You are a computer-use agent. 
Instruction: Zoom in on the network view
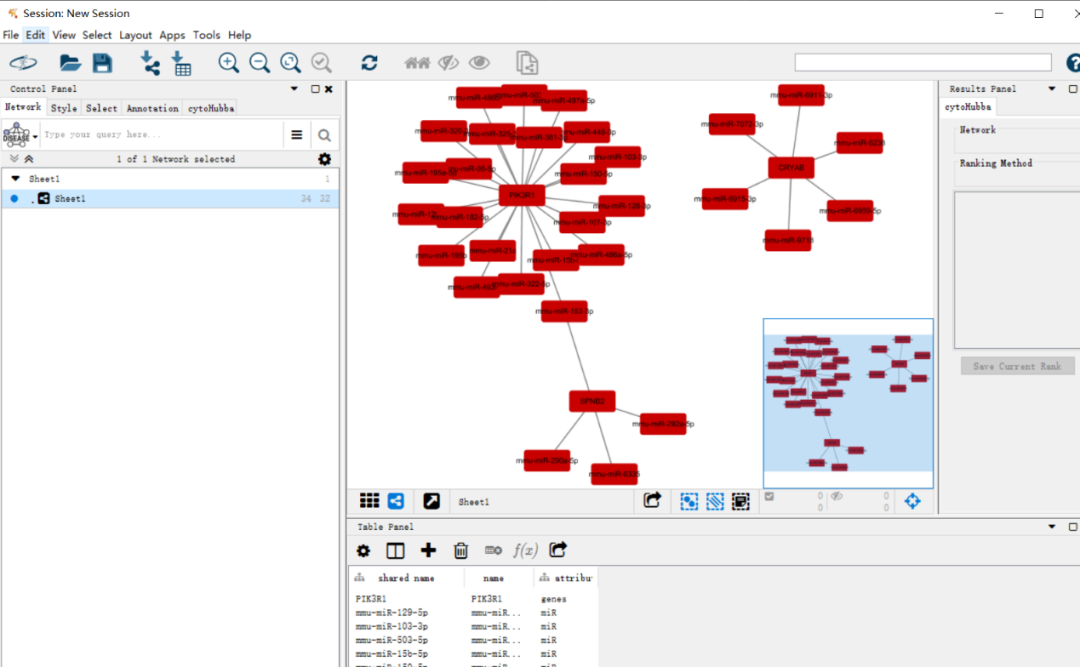[229, 62]
